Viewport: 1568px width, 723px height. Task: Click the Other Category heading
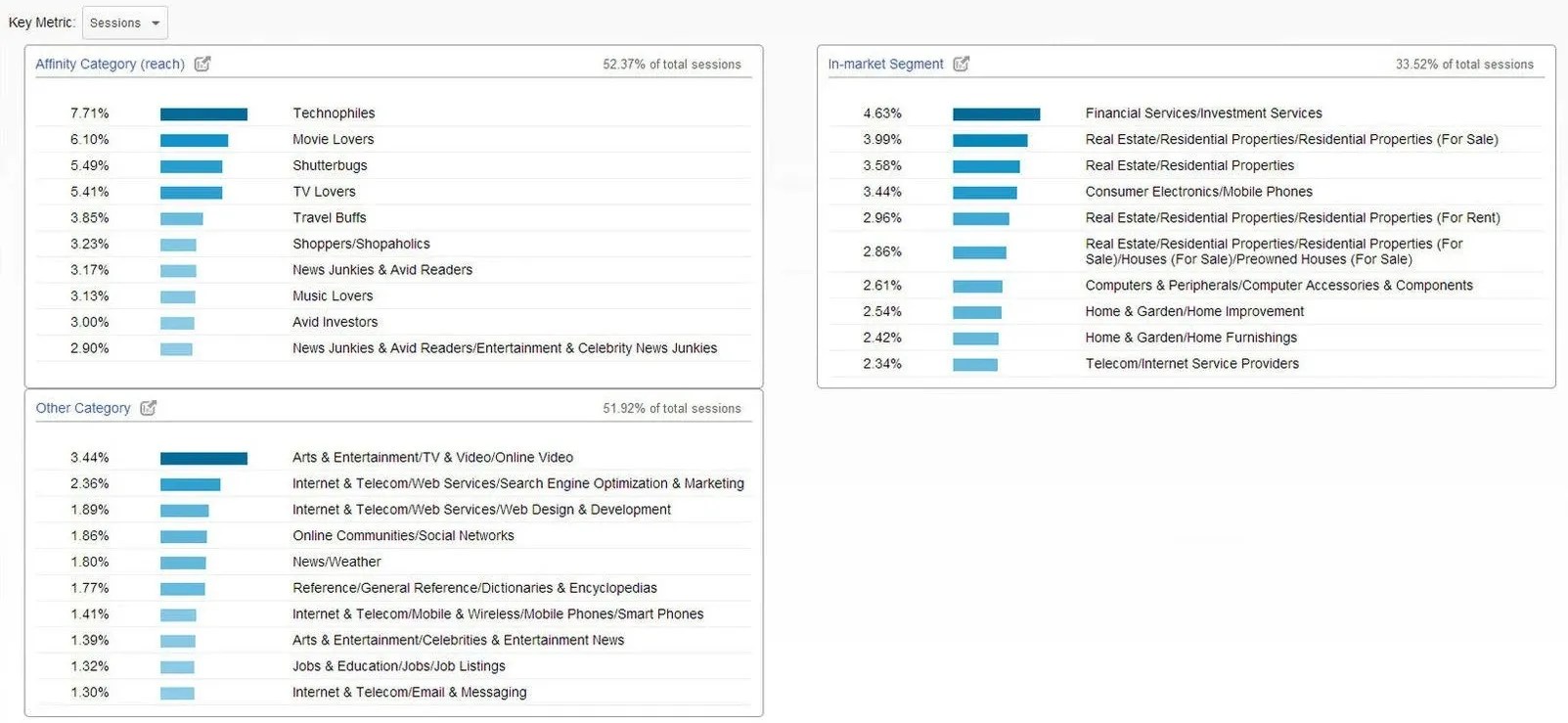point(82,408)
